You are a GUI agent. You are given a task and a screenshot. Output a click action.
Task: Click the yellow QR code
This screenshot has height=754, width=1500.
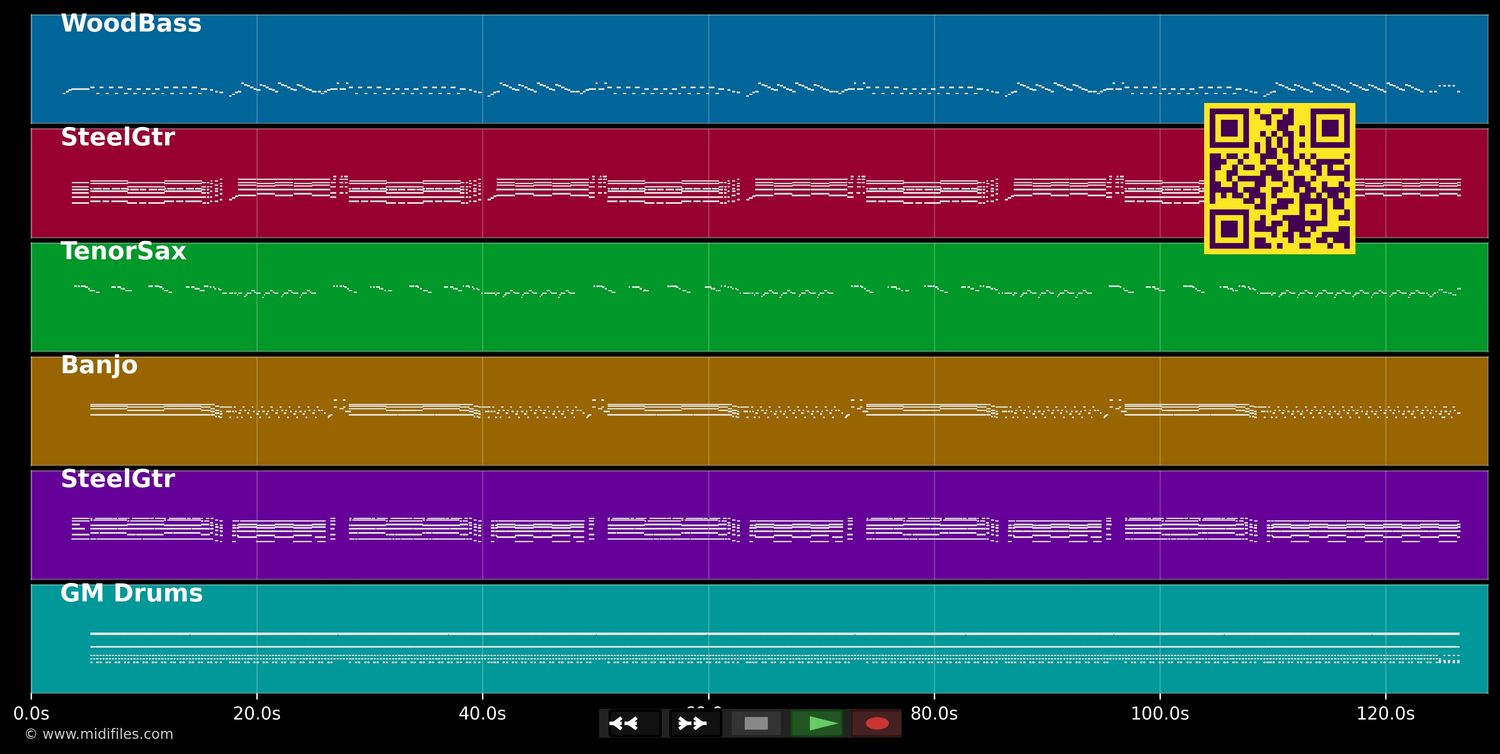pos(1279,178)
